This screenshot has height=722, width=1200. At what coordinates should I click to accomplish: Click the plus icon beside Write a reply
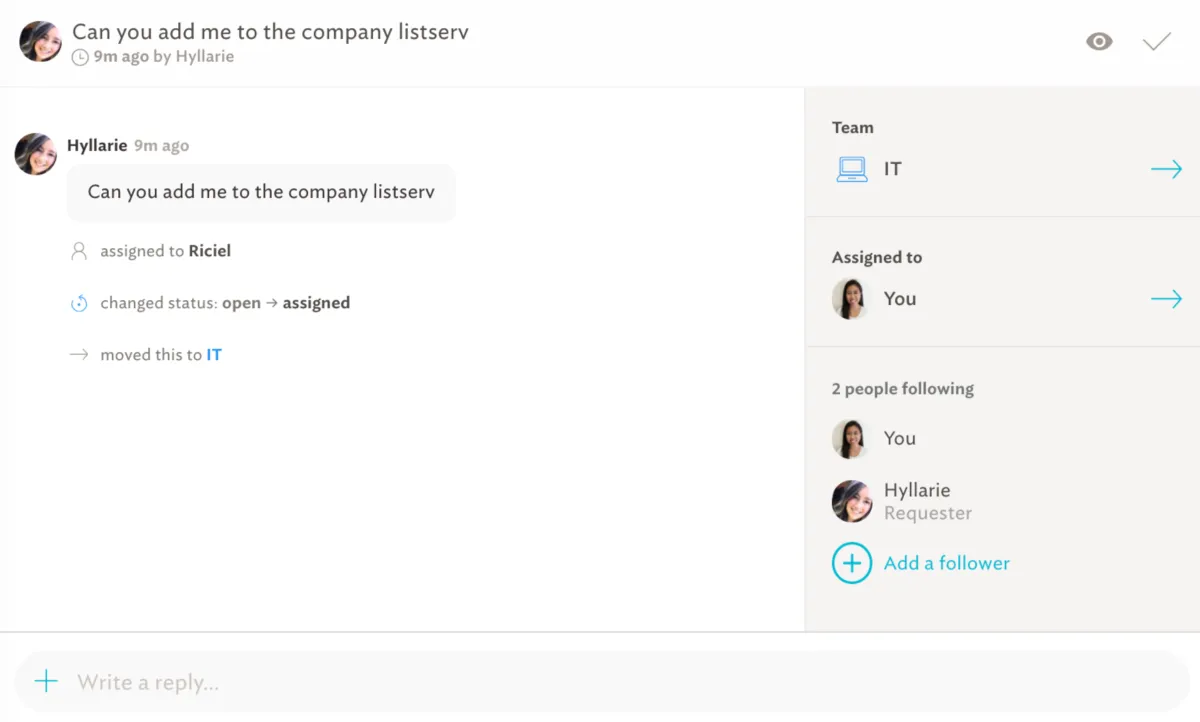coord(46,682)
